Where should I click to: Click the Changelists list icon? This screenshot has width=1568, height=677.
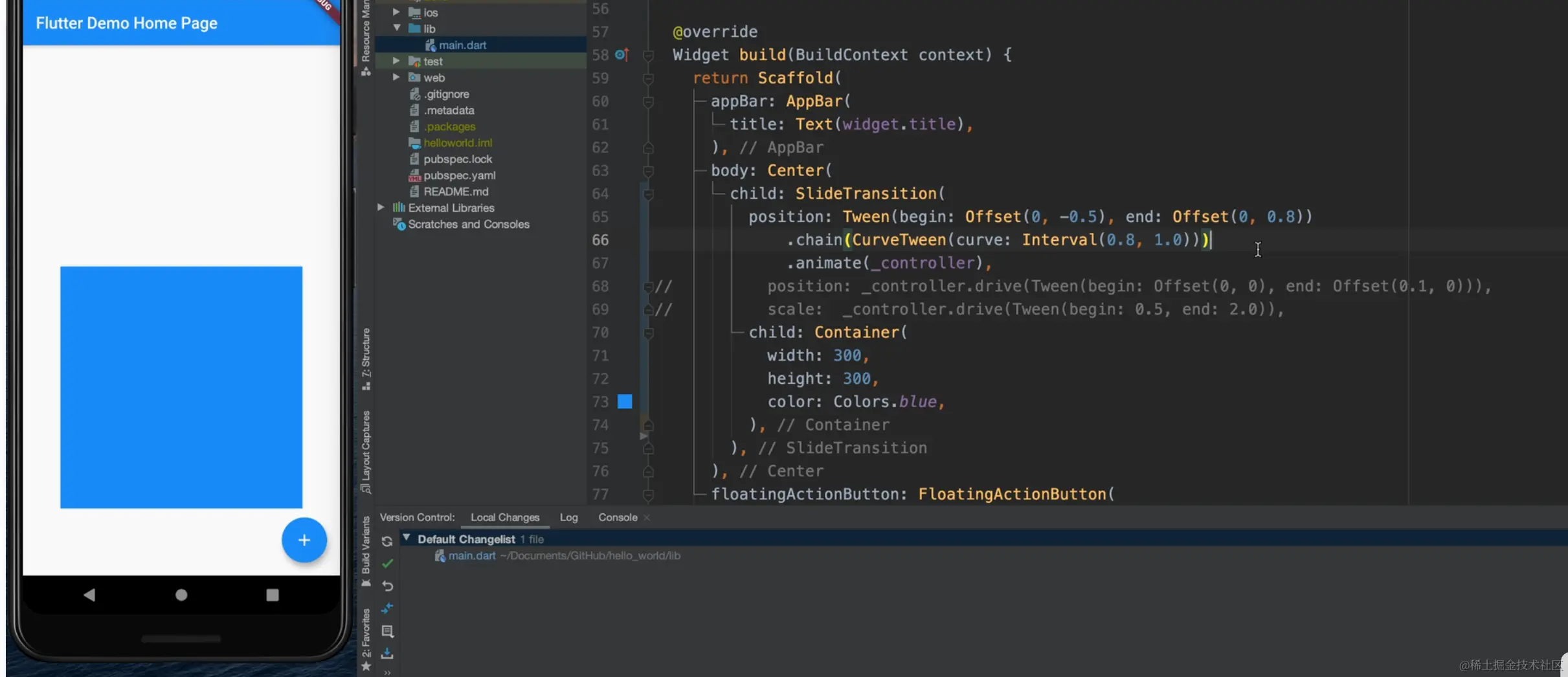(x=387, y=631)
